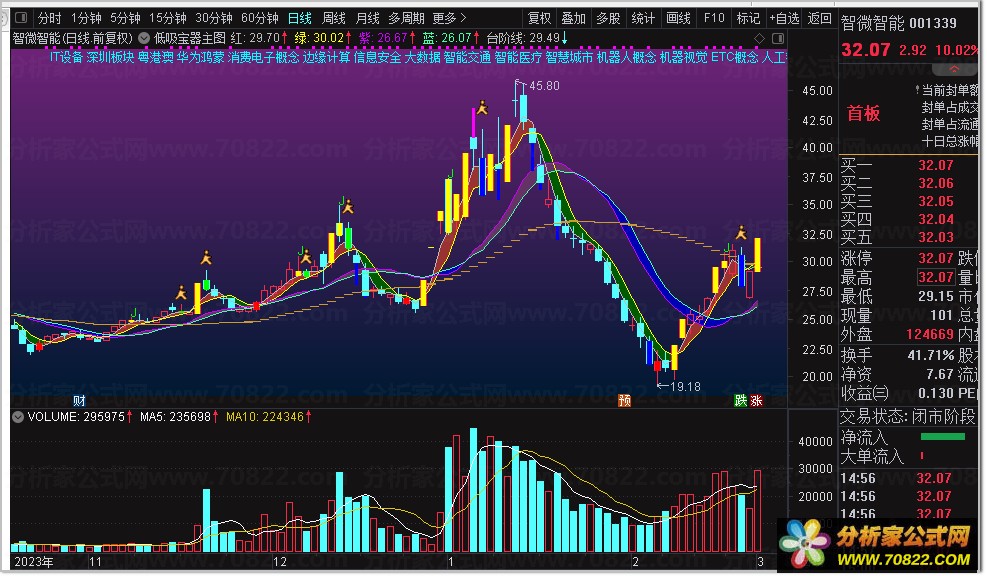This screenshot has width=987, height=576.
Task: Click the 买五 bid price 32.03
Action: tap(935, 237)
